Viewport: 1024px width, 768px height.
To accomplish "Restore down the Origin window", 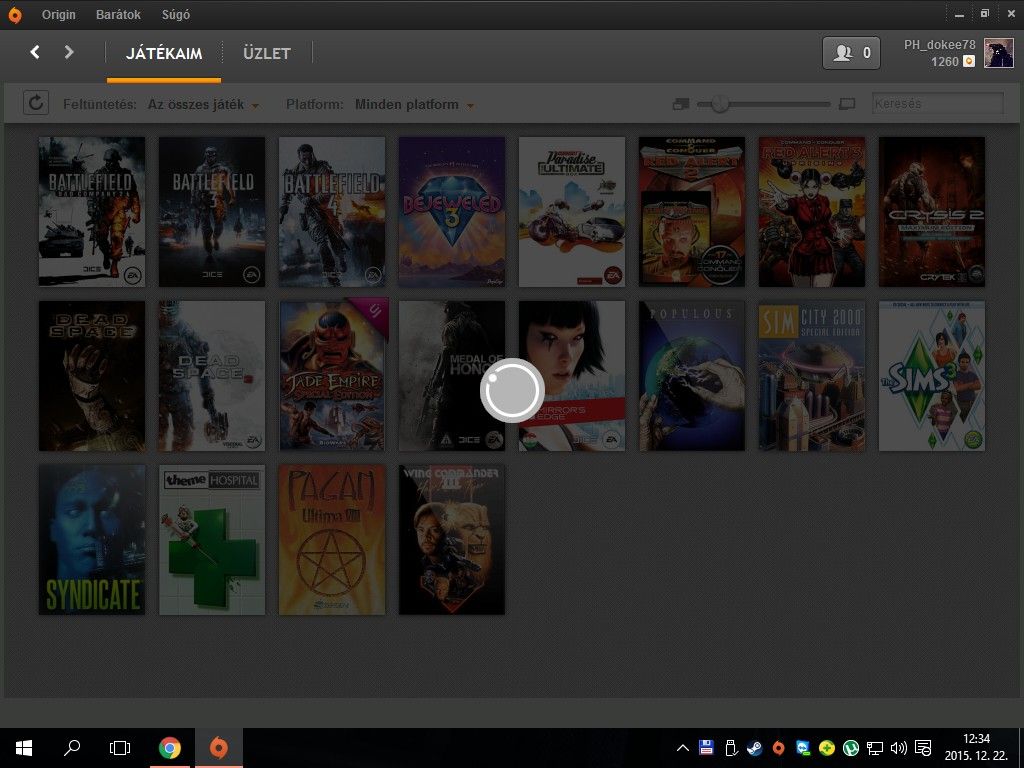I will [x=985, y=13].
